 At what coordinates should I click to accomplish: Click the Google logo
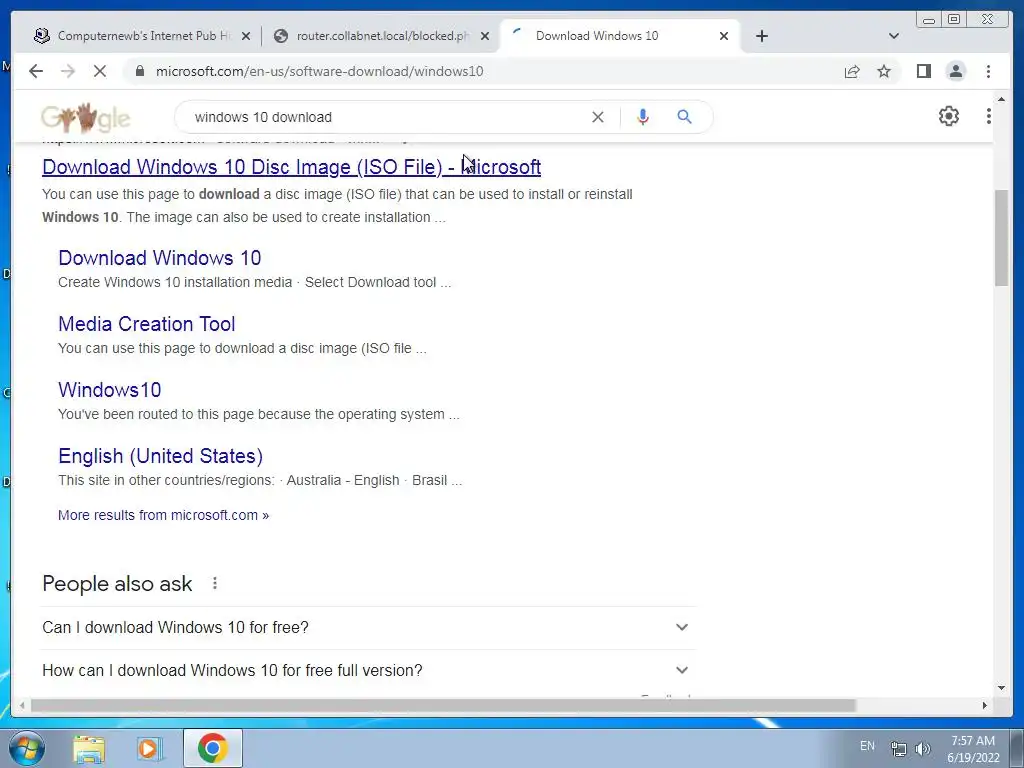pyautogui.click(x=86, y=118)
